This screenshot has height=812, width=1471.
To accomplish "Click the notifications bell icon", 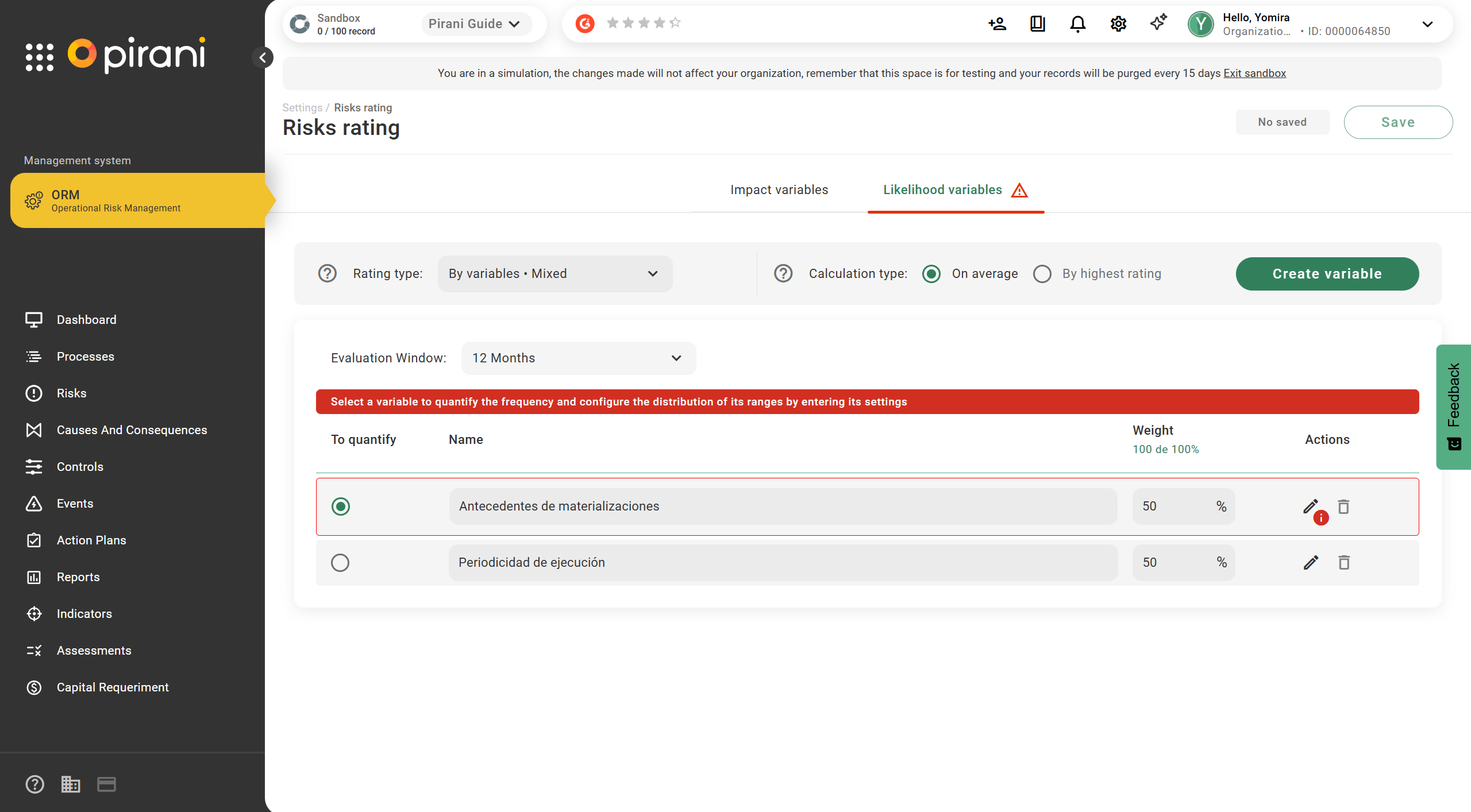I will click(x=1077, y=24).
